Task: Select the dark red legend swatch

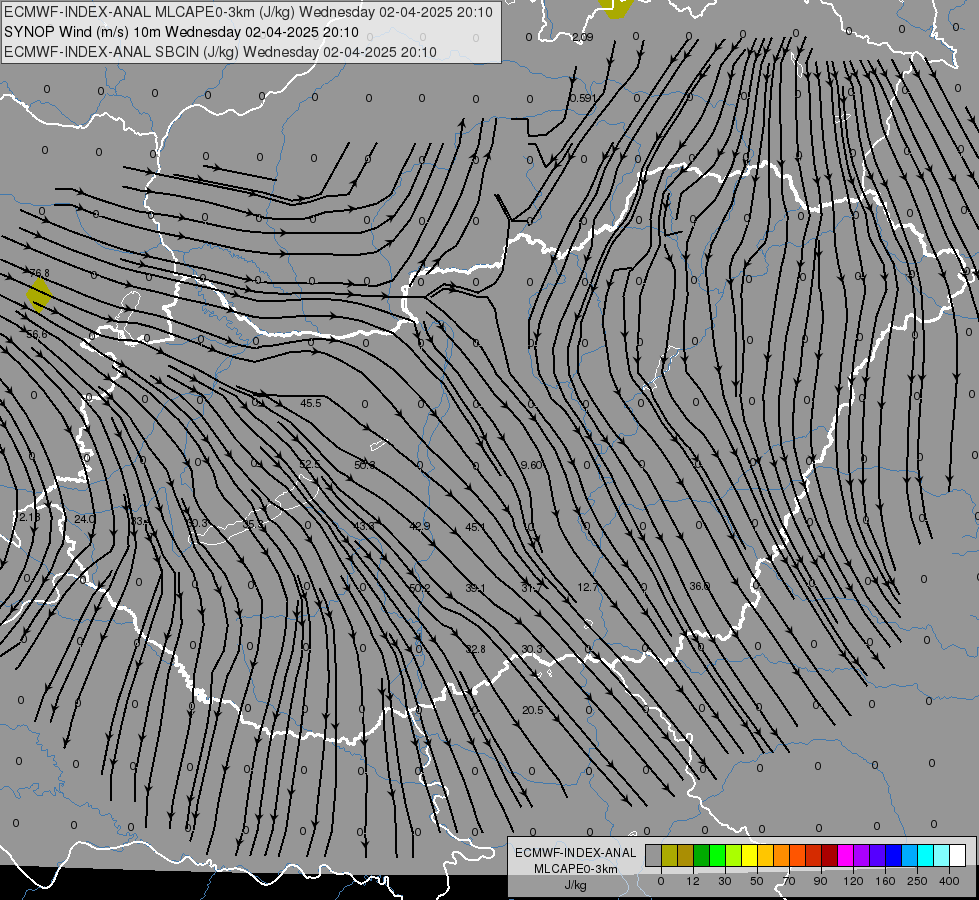Action: 829,855
